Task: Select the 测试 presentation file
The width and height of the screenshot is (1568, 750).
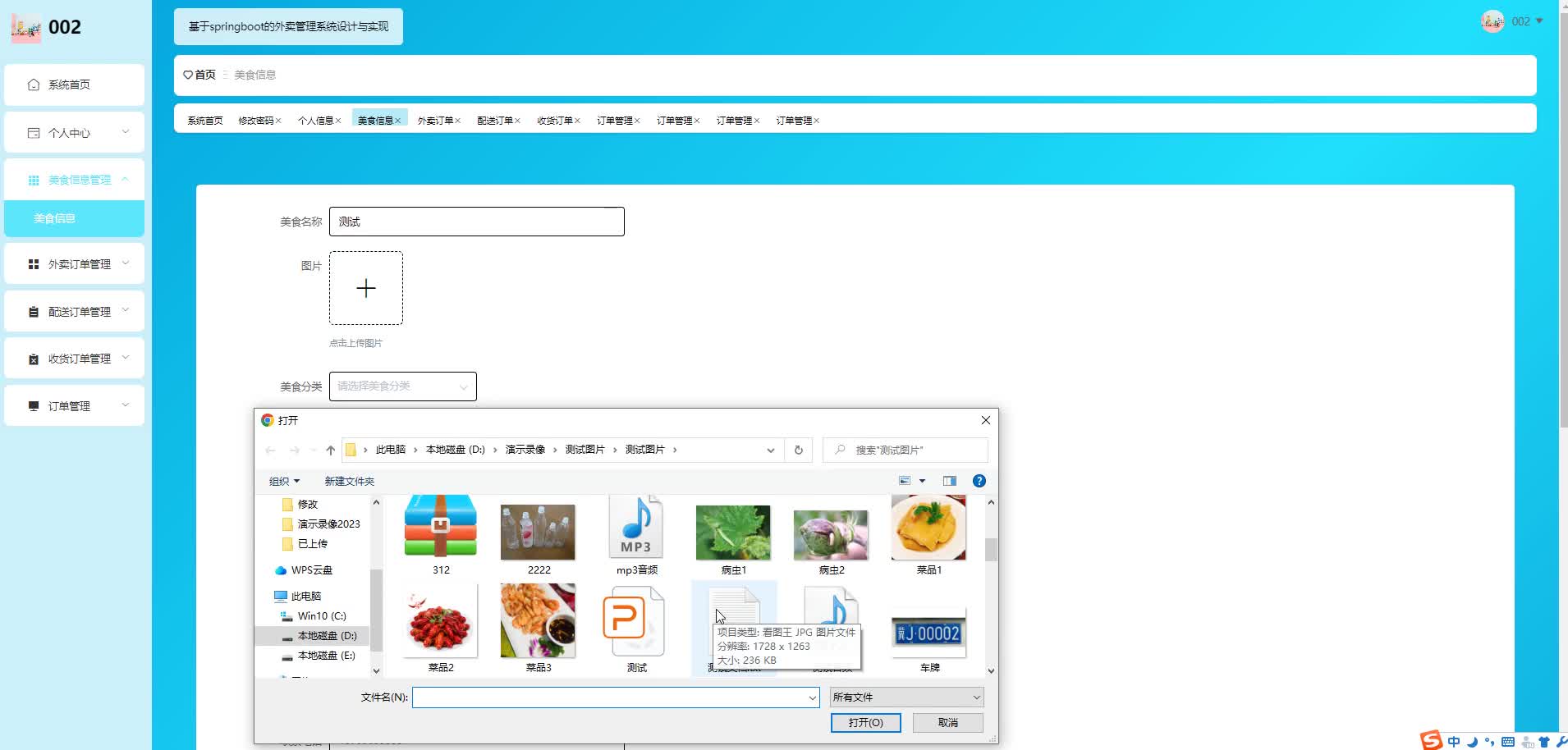Action: point(636,629)
